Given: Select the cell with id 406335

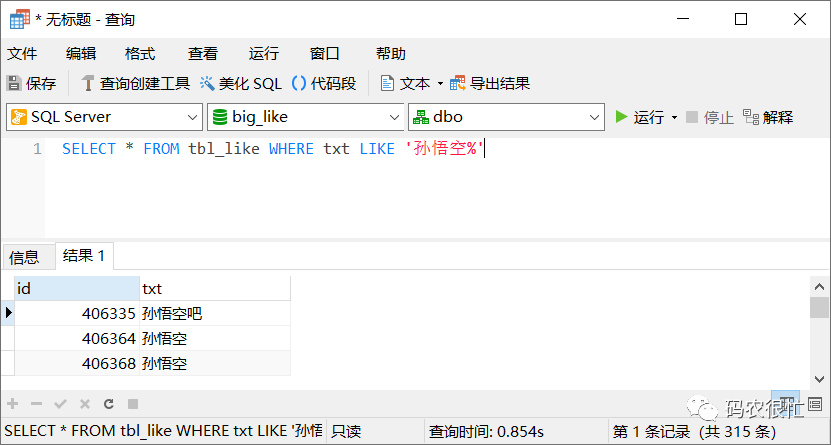Looking at the screenshot, I should (x=77, y=314).
